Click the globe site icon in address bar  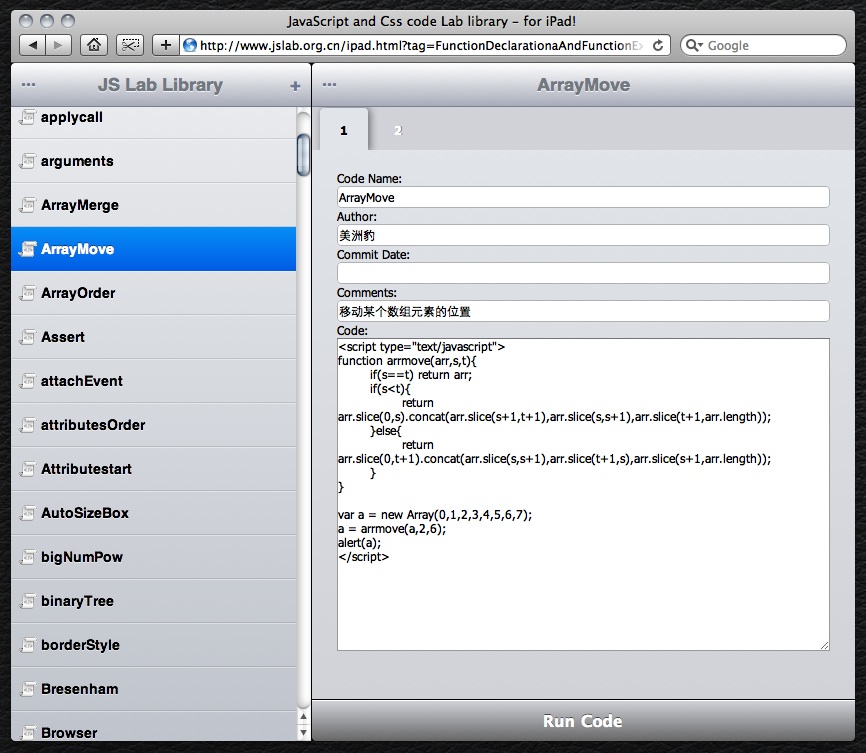pyautogui.click(x=190, y=45)
